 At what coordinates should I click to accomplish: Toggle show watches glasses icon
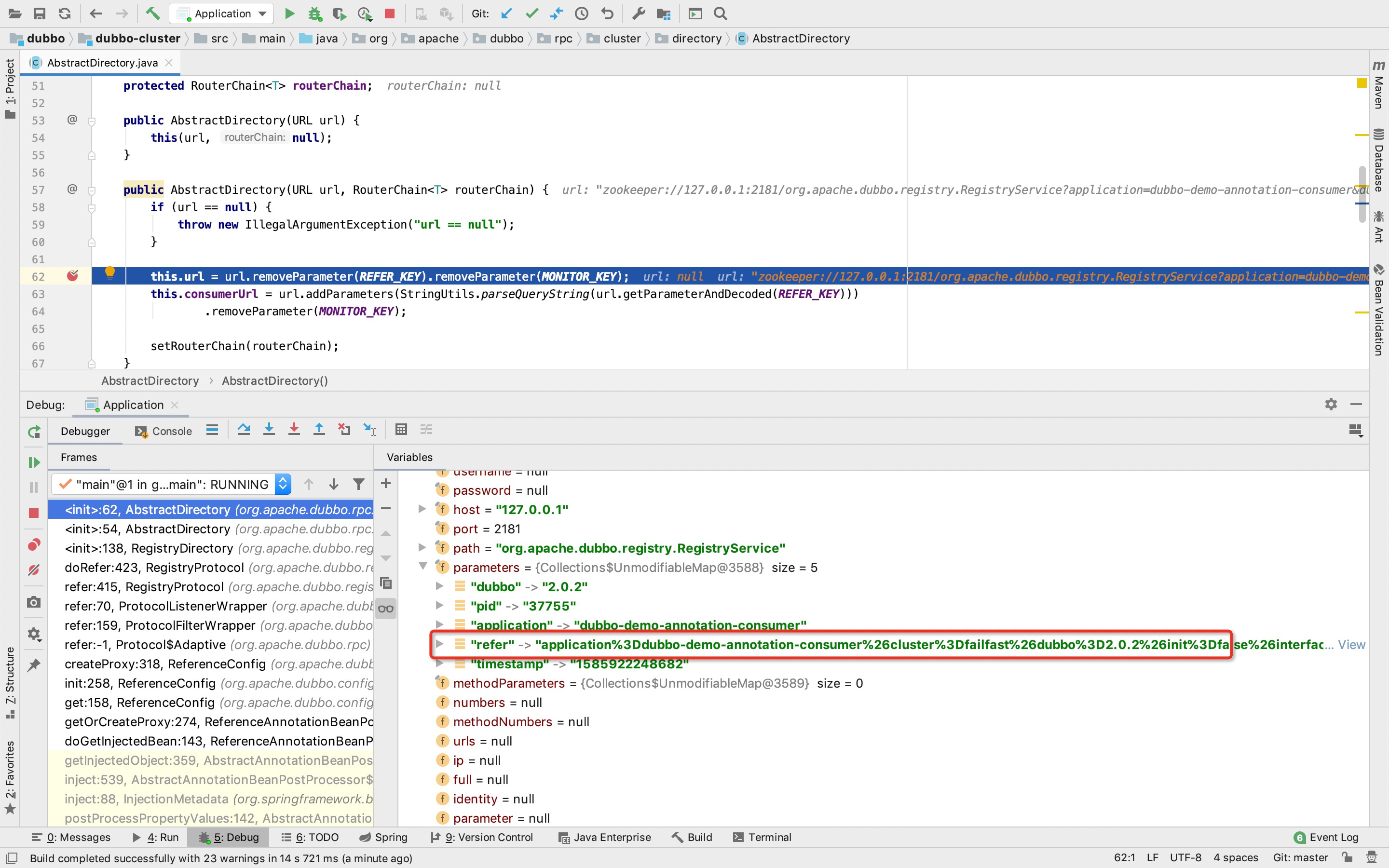tap(386, 609)
